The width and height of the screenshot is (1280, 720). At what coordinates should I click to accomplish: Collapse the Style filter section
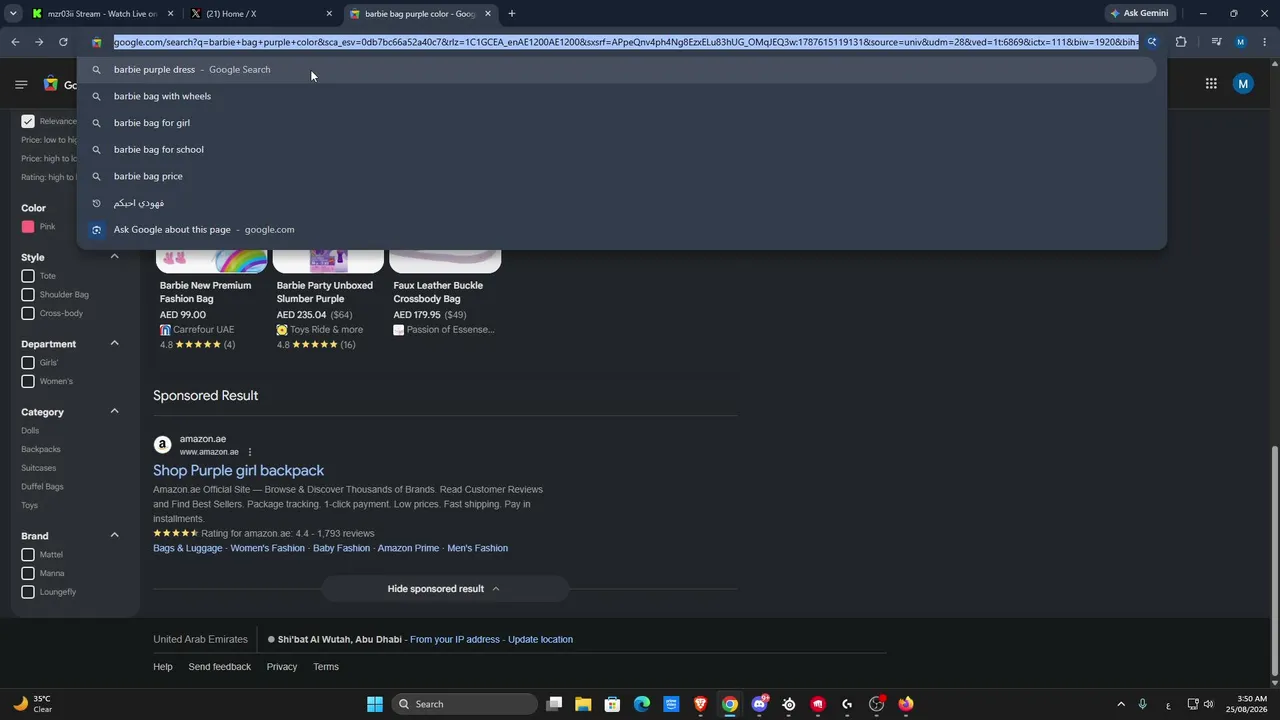(x=114, y=257)
